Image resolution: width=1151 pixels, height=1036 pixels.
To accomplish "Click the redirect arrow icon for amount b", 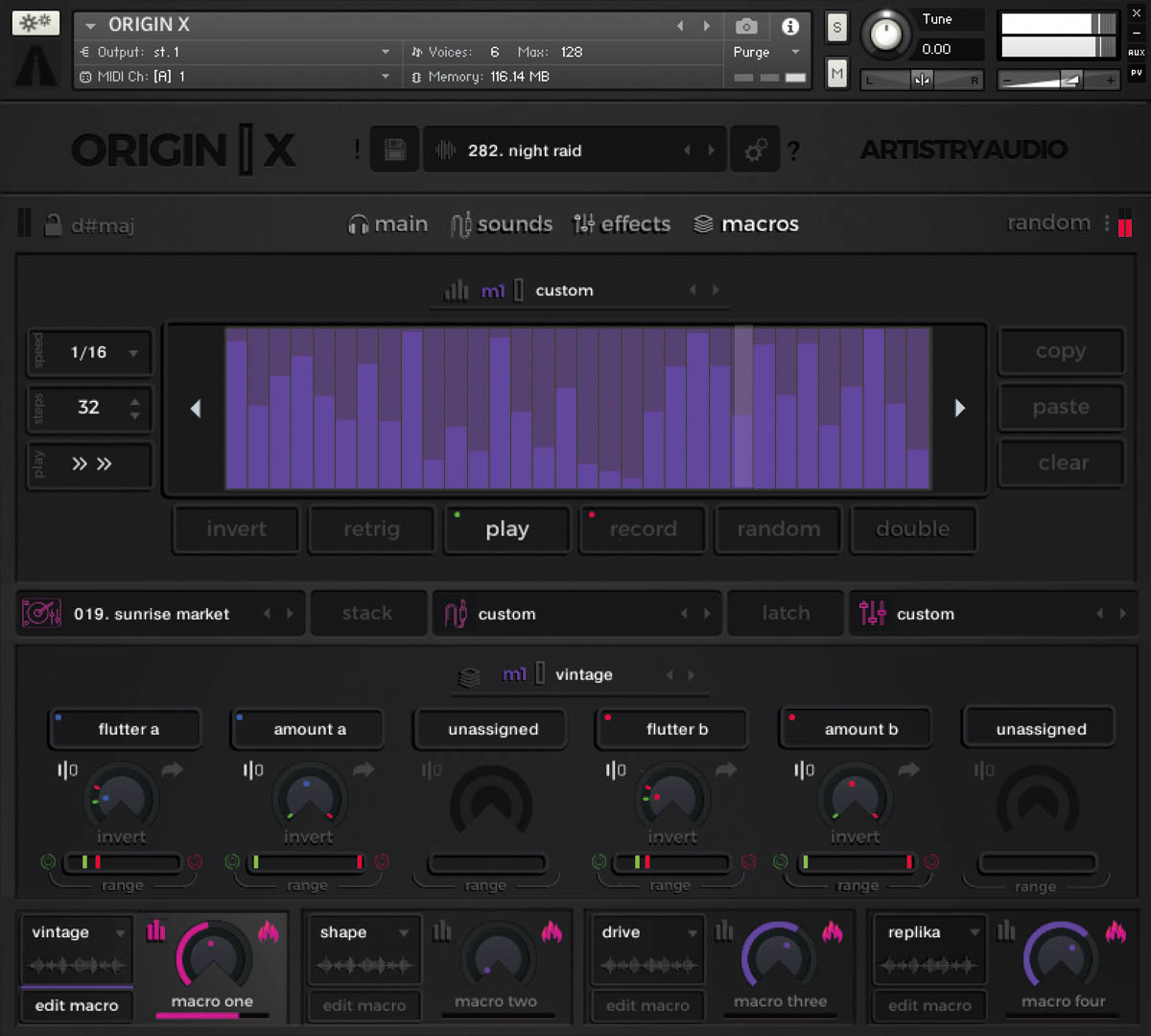I will pos(908,769).
